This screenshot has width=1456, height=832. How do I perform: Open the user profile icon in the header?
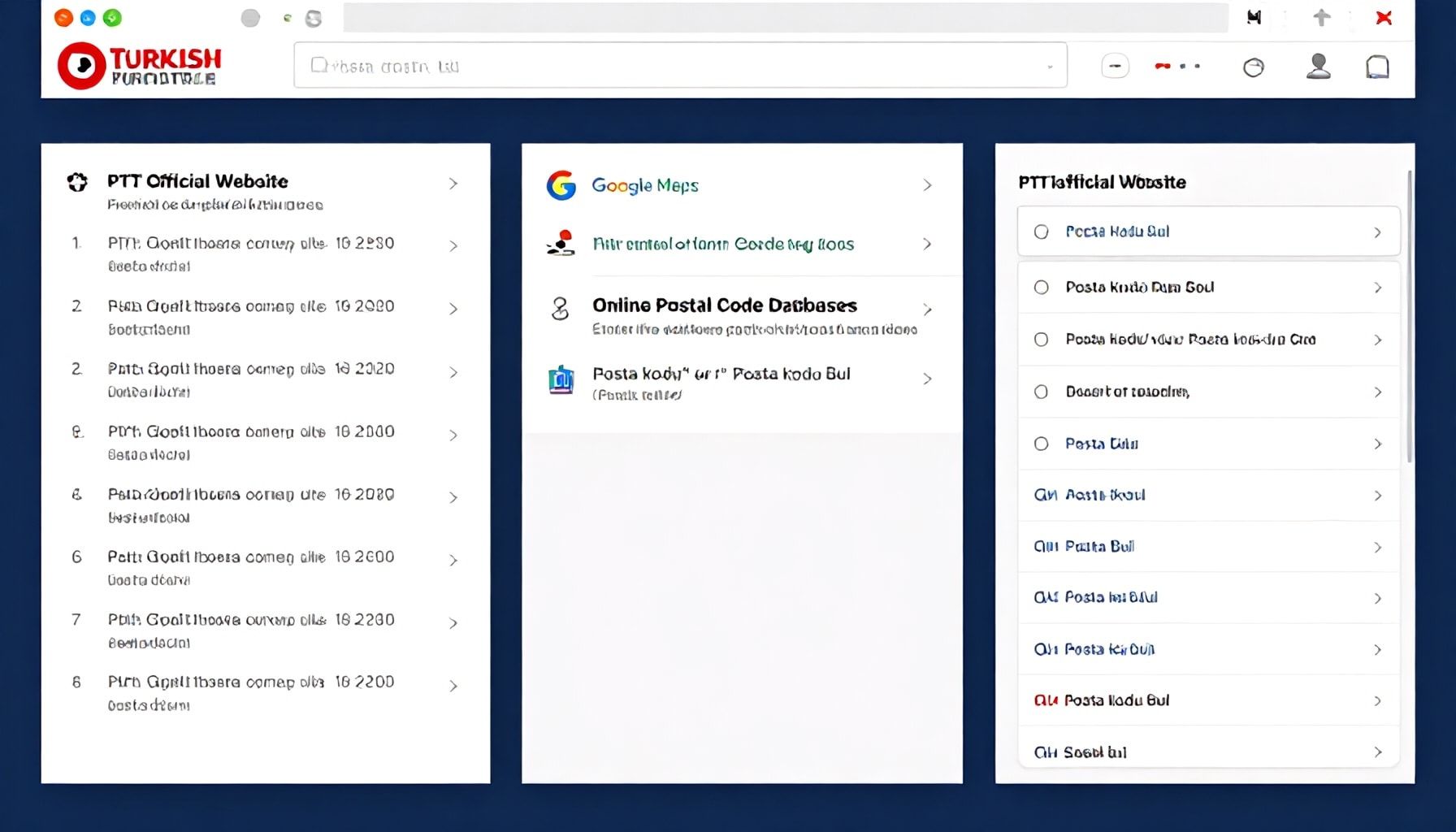[1318, 66]
